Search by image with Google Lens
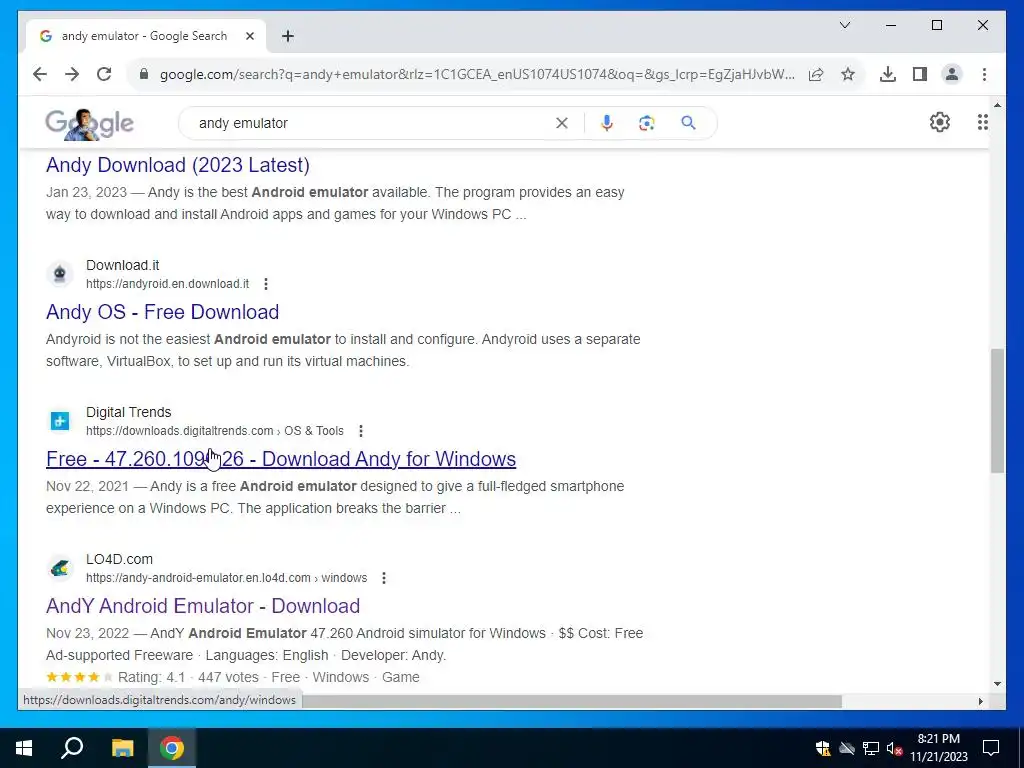 647,123
